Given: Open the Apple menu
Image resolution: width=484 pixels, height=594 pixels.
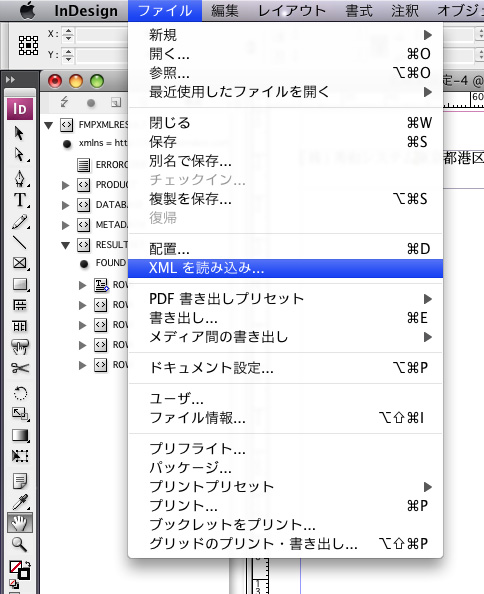Looking at the screenshot, I should tap(27, 10).
